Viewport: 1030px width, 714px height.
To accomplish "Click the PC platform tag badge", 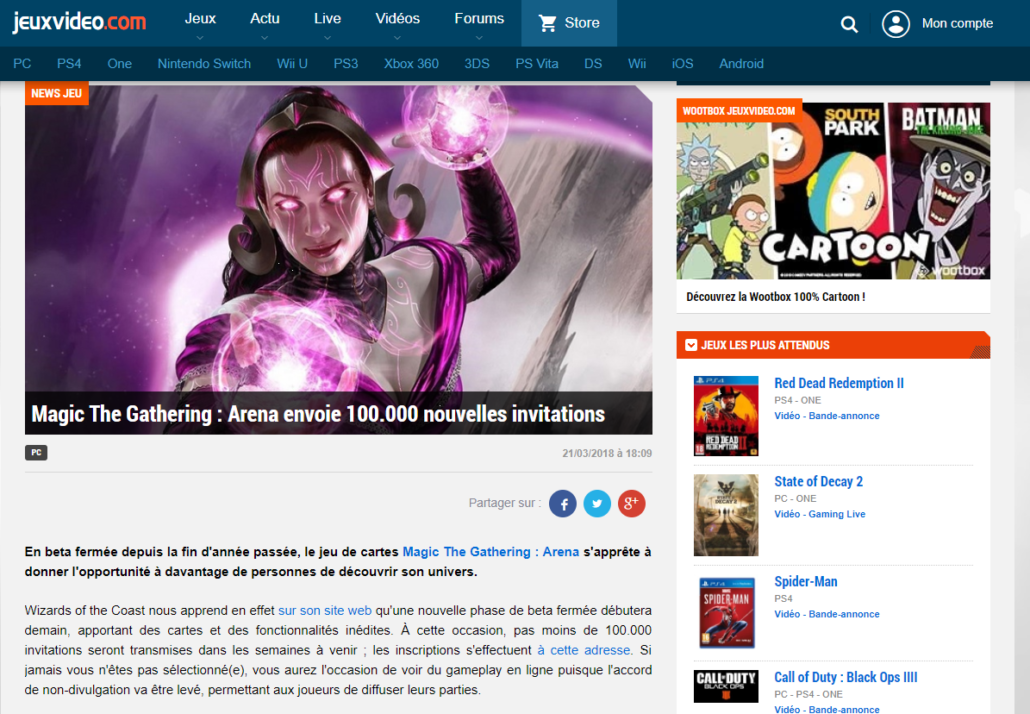I will coord(36,453).
